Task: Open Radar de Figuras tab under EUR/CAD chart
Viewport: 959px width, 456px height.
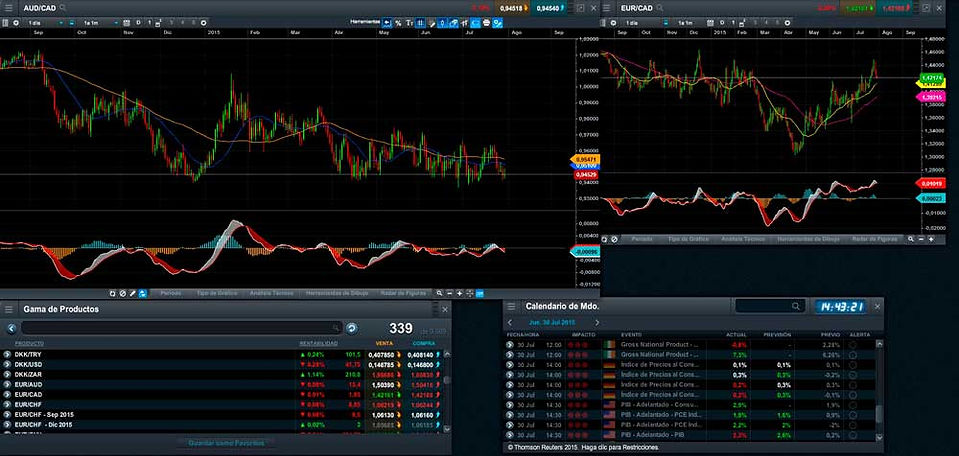Action: (x=875, y=239)
